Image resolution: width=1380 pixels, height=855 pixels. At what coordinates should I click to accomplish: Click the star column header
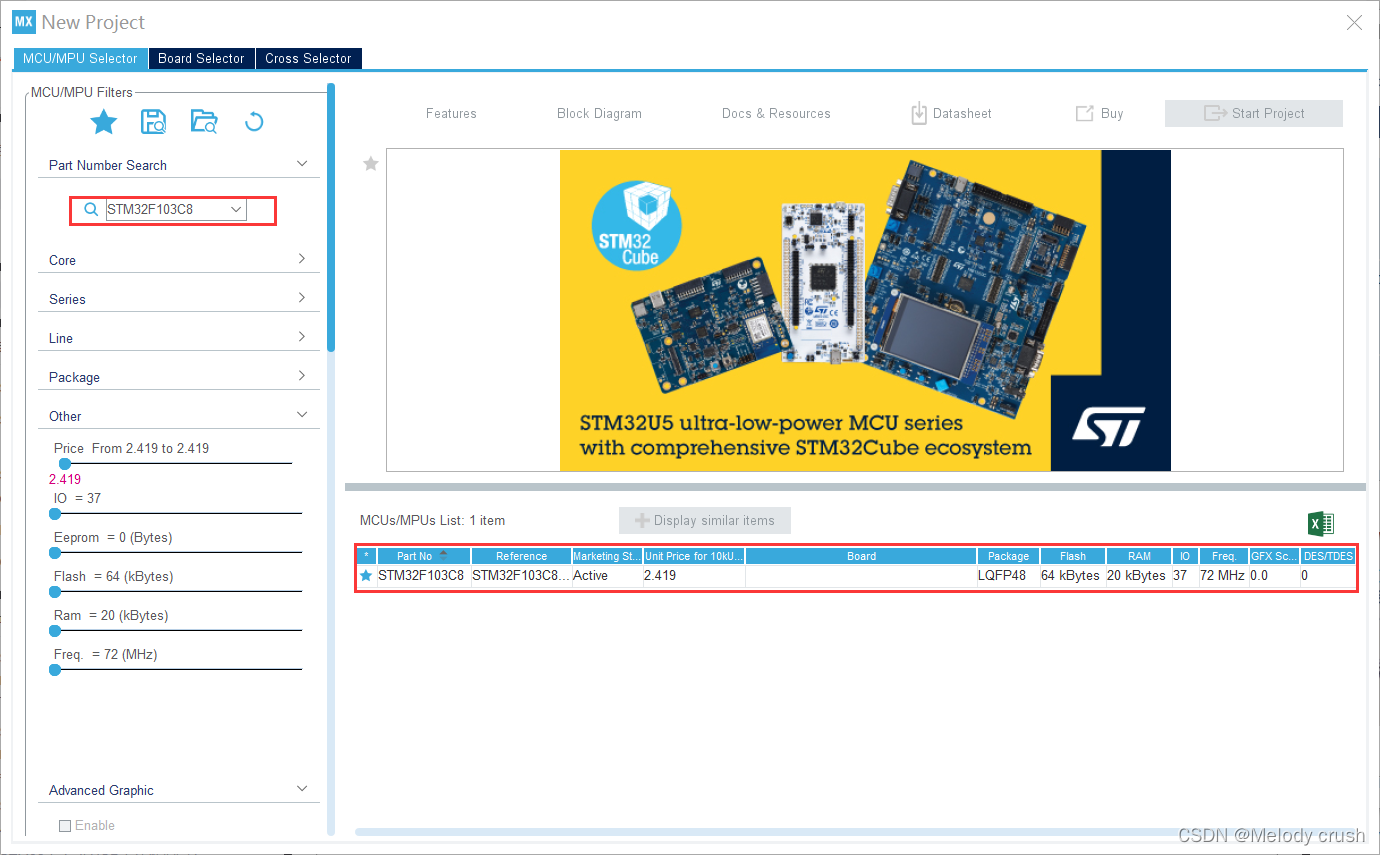[366, 556]
